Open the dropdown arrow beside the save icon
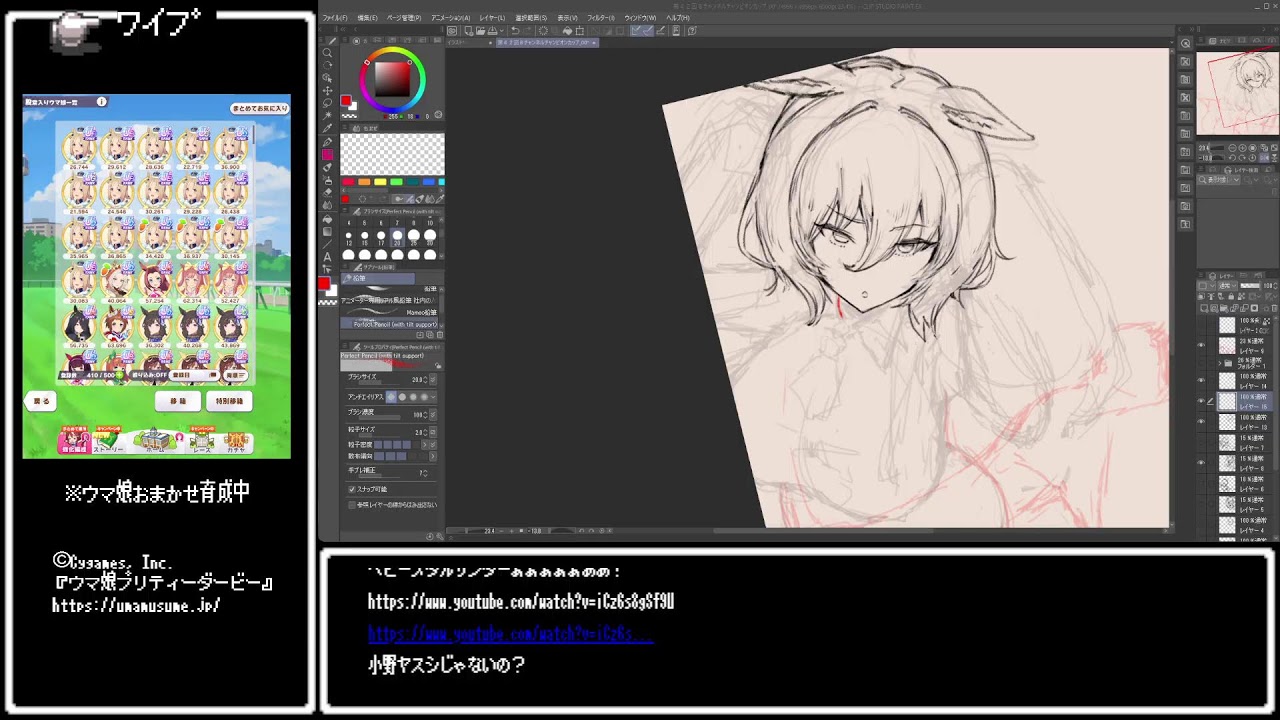1280x720 pixels. pos(502,31)
